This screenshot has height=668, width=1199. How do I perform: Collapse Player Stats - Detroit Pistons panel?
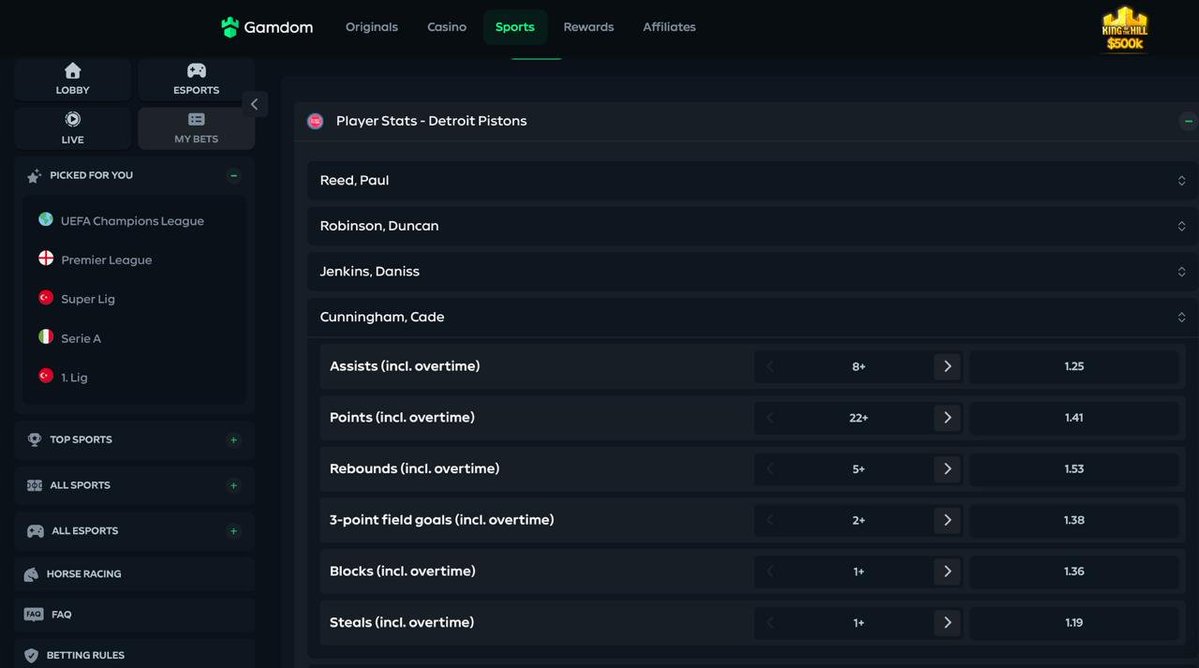point(1188,122)
